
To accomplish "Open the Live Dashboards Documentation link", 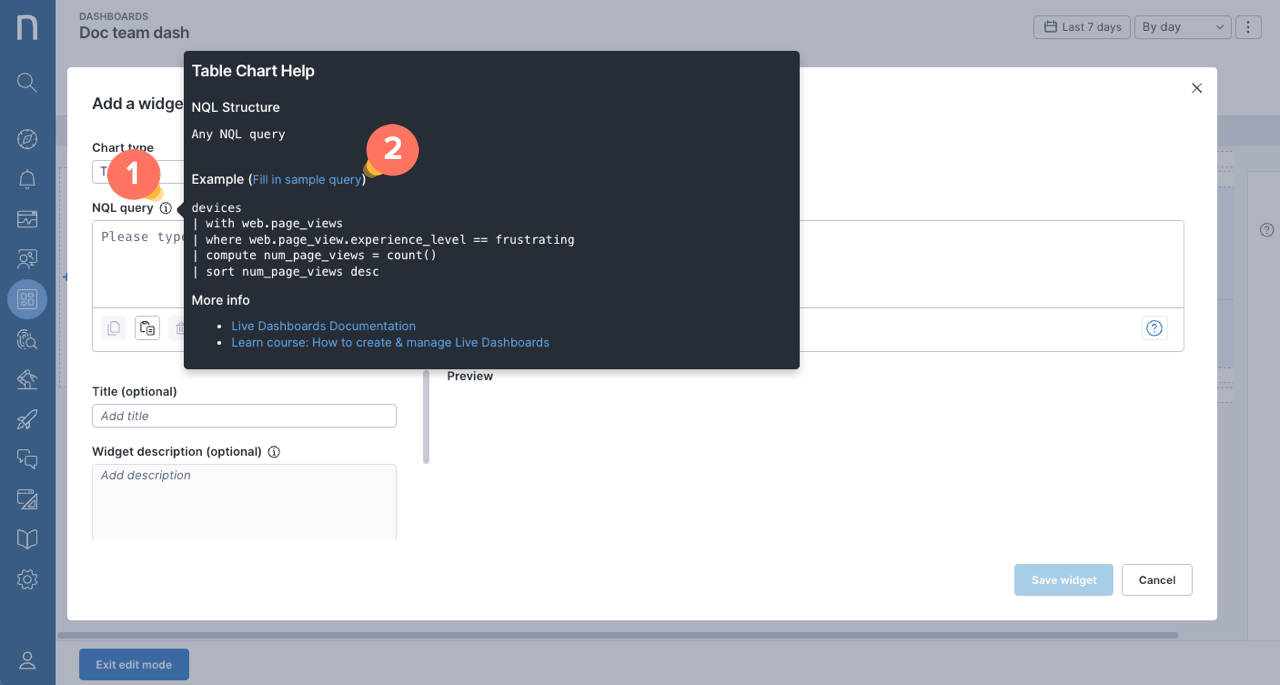I will [x=323, y=326].
